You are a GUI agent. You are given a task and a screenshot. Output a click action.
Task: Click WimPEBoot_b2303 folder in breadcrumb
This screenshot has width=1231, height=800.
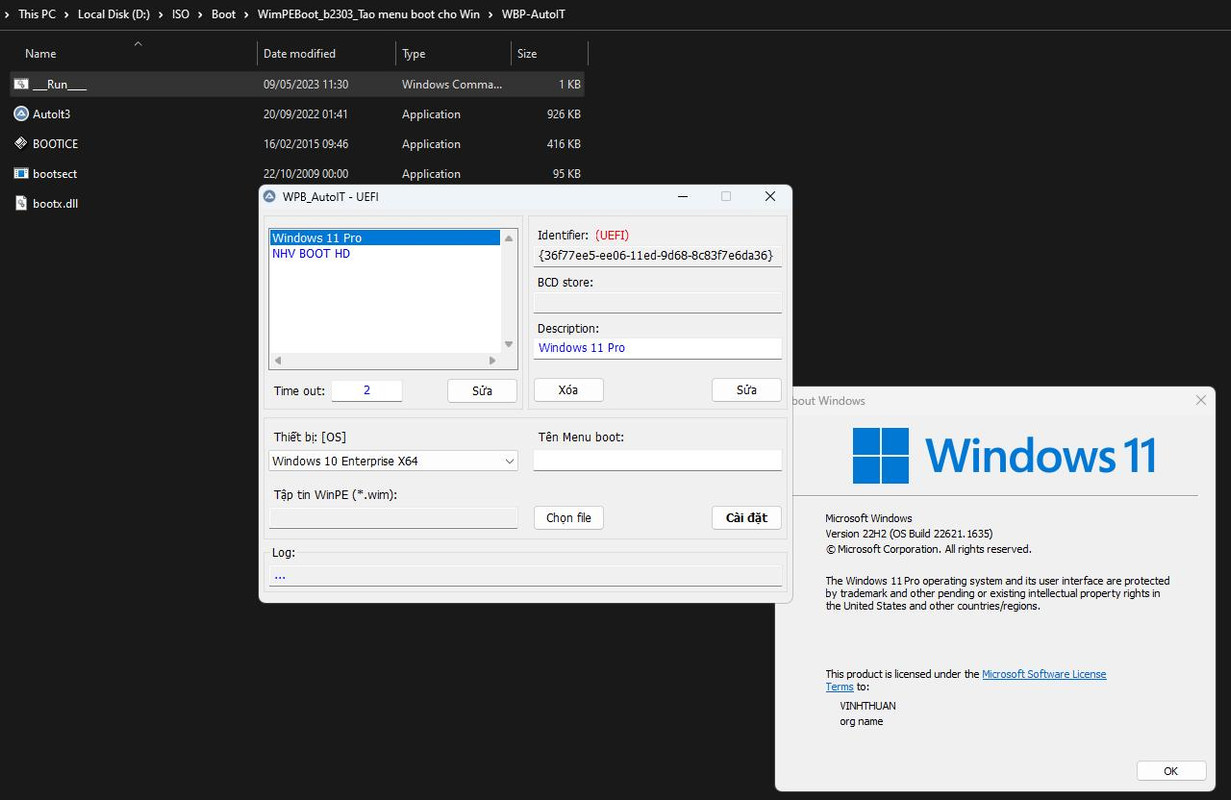point(369,14)
